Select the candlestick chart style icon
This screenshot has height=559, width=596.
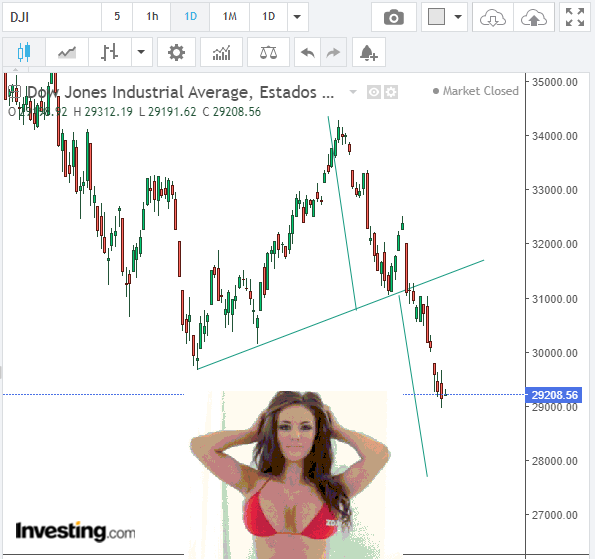pyautogui.click(x=24, y=52)
